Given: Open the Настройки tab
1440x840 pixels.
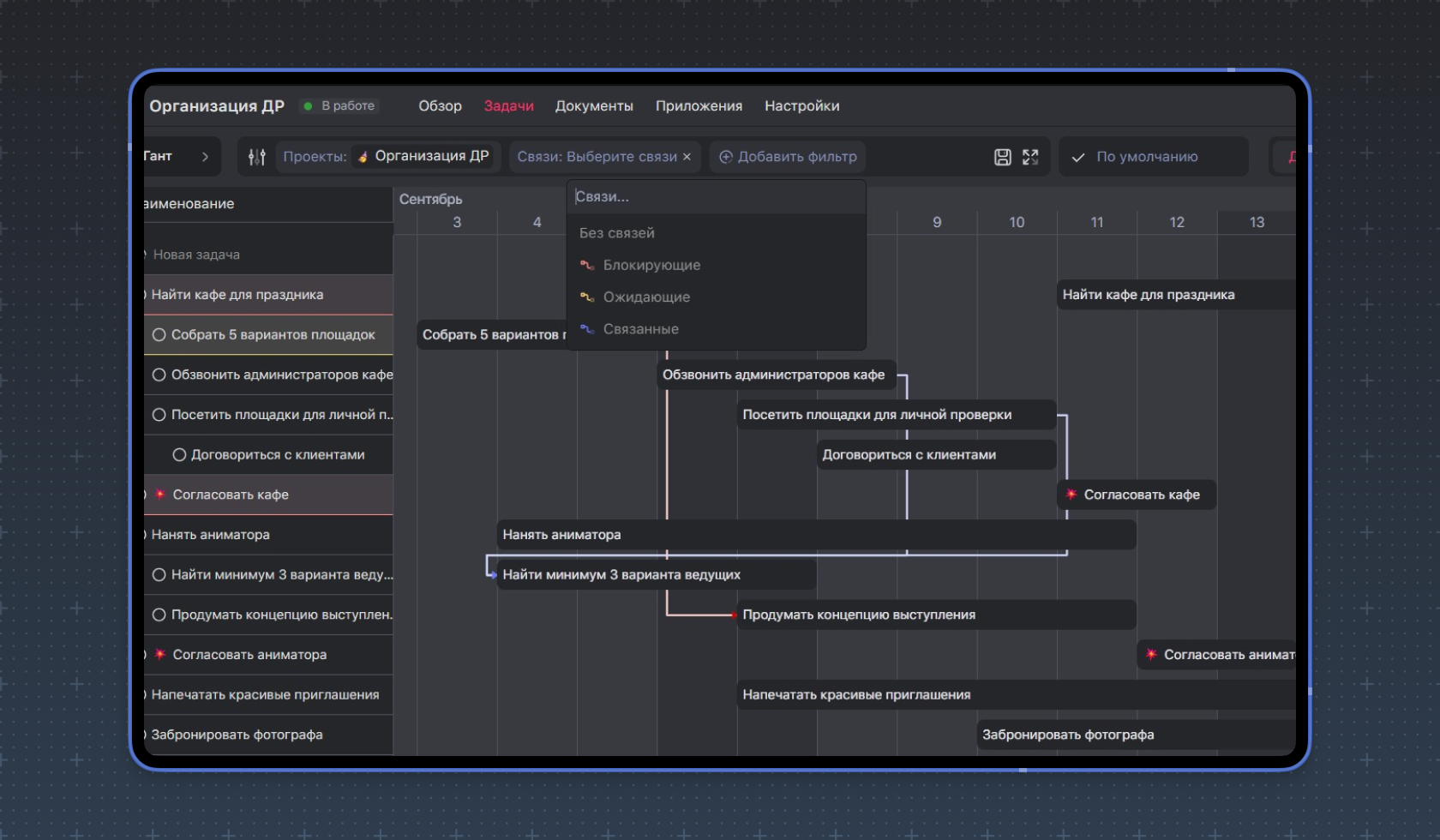Looking at the screenshot, I should (801, 106).
